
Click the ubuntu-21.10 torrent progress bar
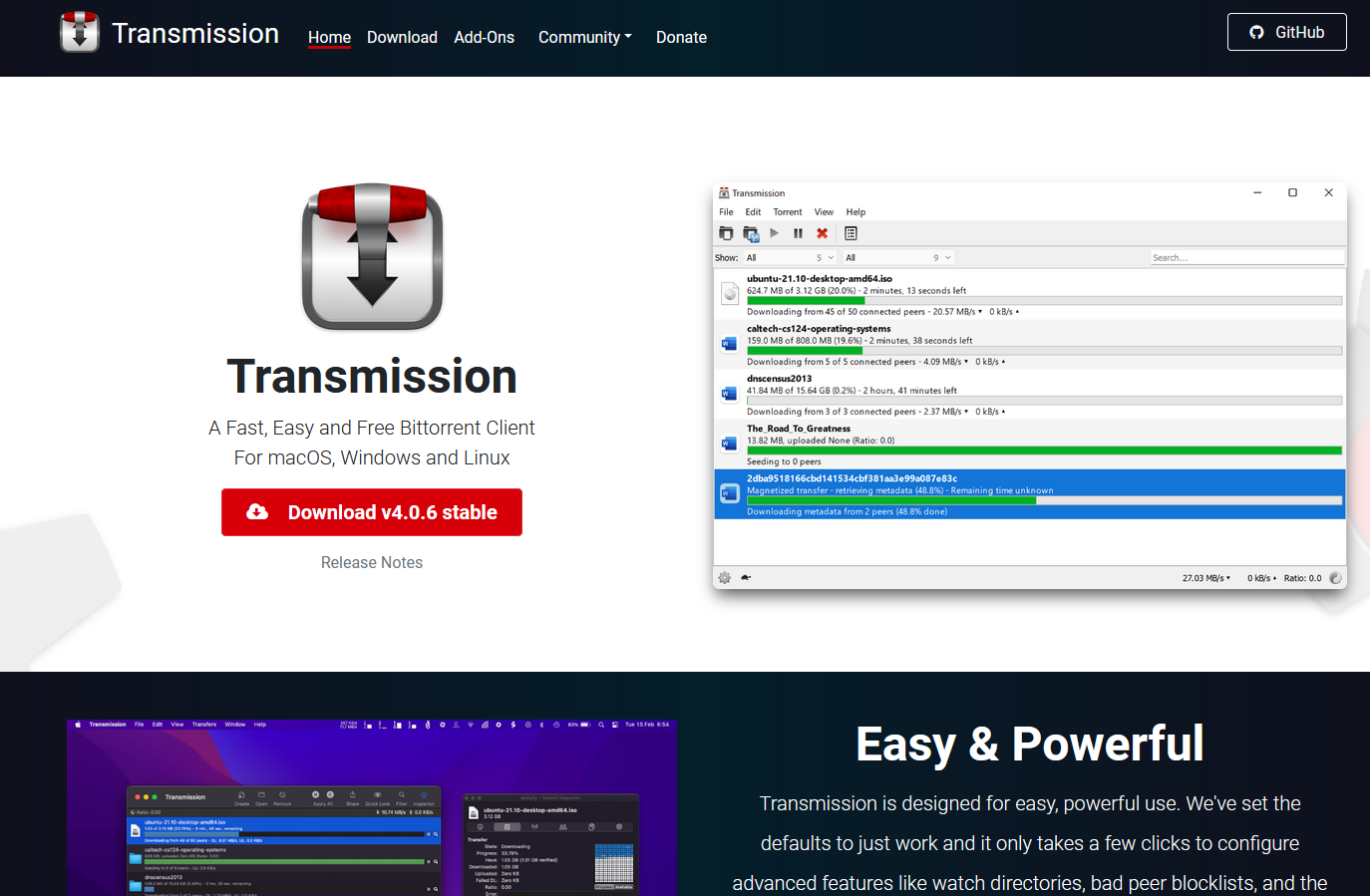pos(1043,301)
